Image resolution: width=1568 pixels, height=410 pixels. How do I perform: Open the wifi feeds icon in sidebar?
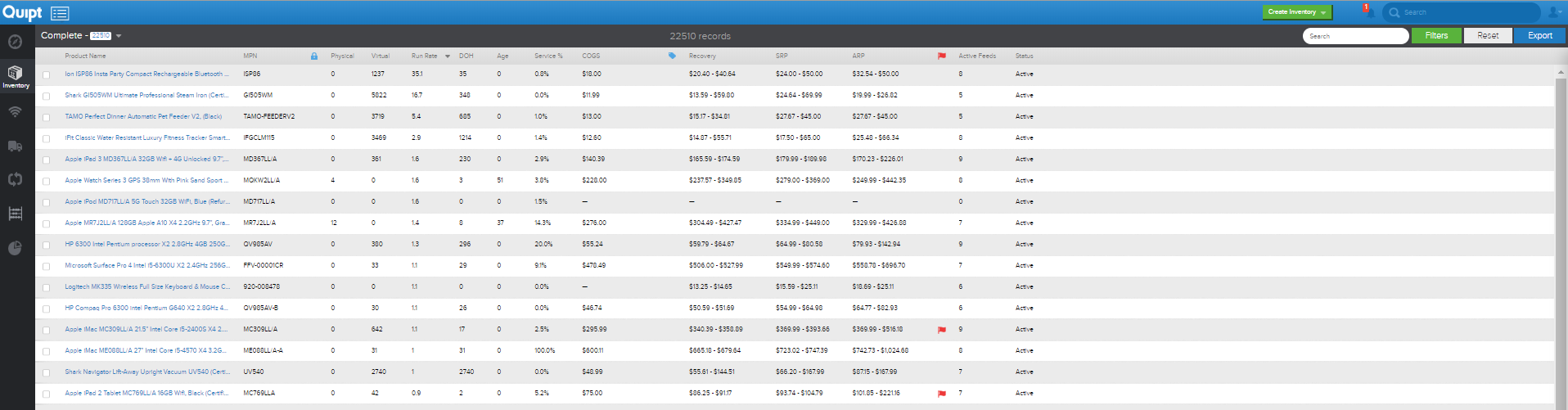coord(16,111)
